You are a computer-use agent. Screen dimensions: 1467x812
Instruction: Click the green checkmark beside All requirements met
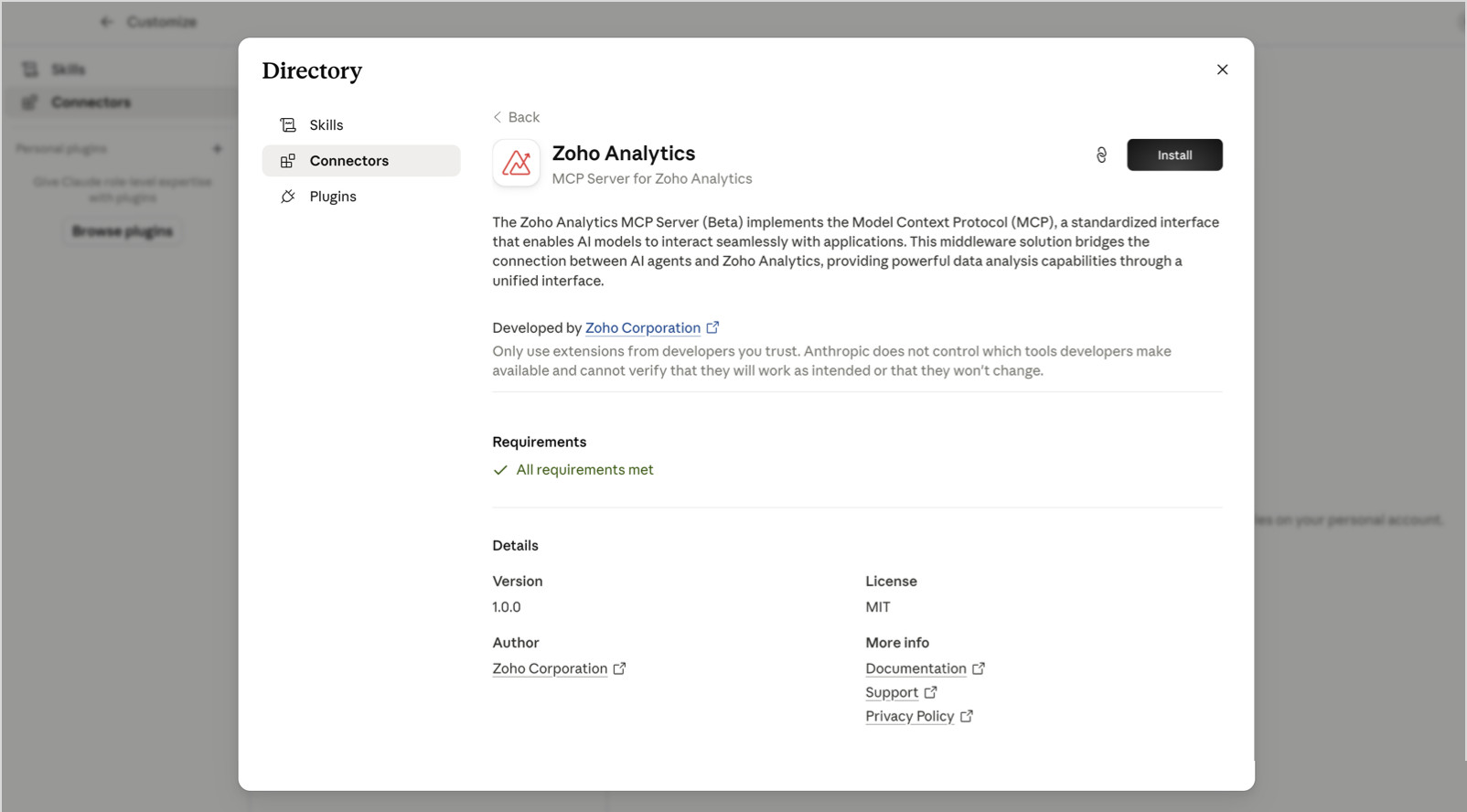click(x=500, y=470)
